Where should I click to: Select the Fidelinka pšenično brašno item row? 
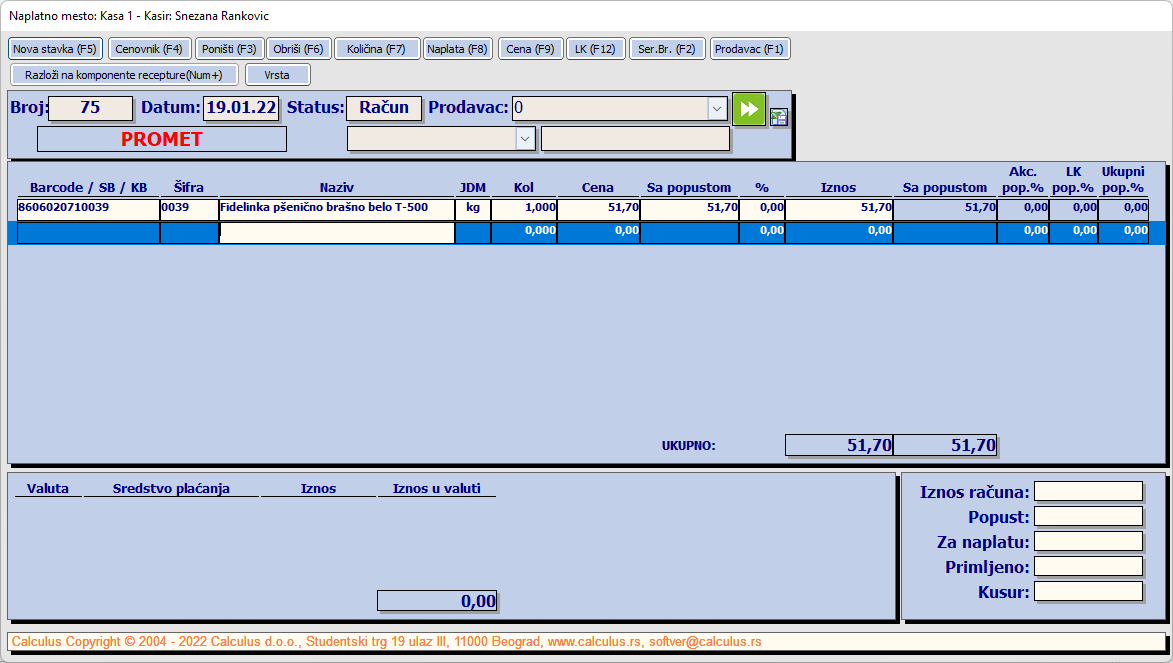(x=582, y=209)
